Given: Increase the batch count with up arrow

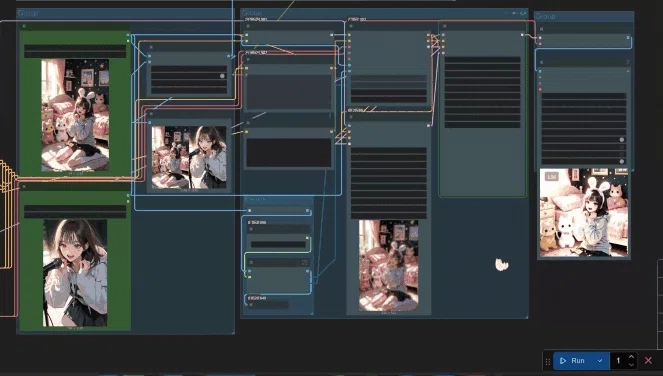Looking at the screenshot, I should point(631,357).
